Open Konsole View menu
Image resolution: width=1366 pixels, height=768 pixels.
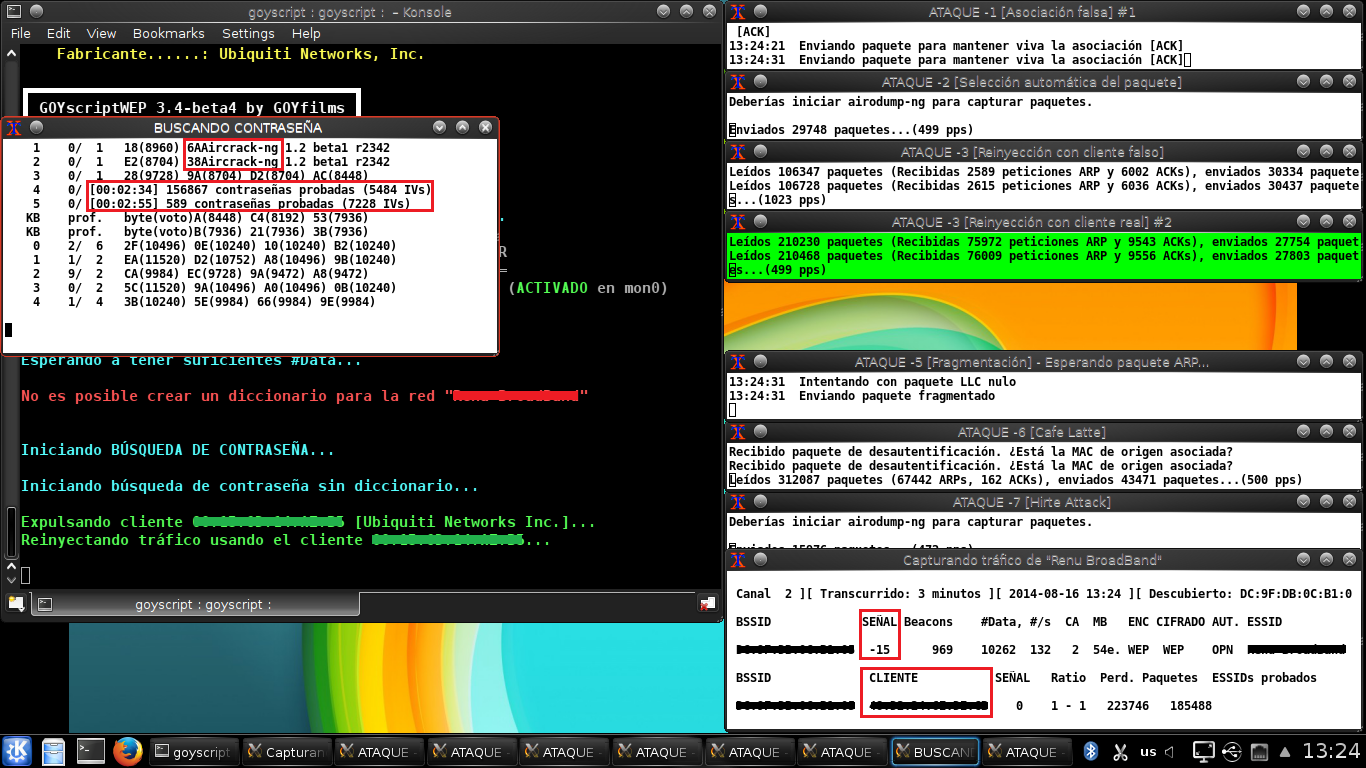(101, 33)
